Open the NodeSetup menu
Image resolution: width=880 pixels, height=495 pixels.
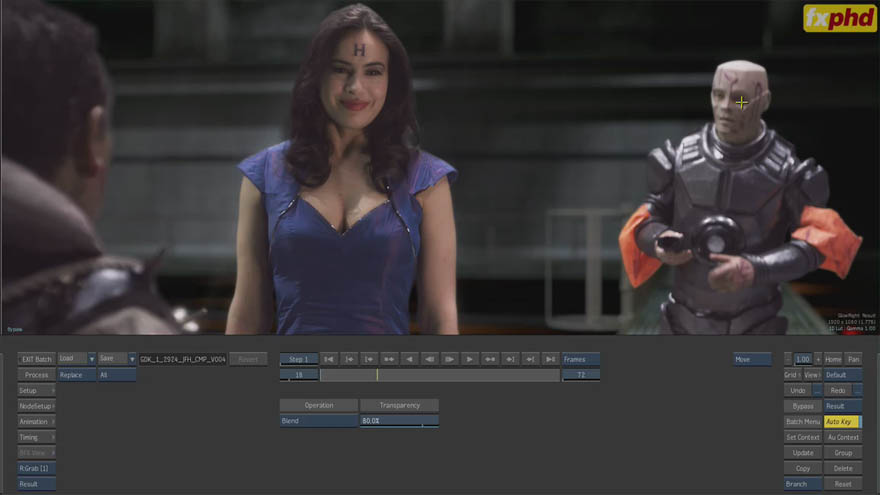[x=36, y=406]
